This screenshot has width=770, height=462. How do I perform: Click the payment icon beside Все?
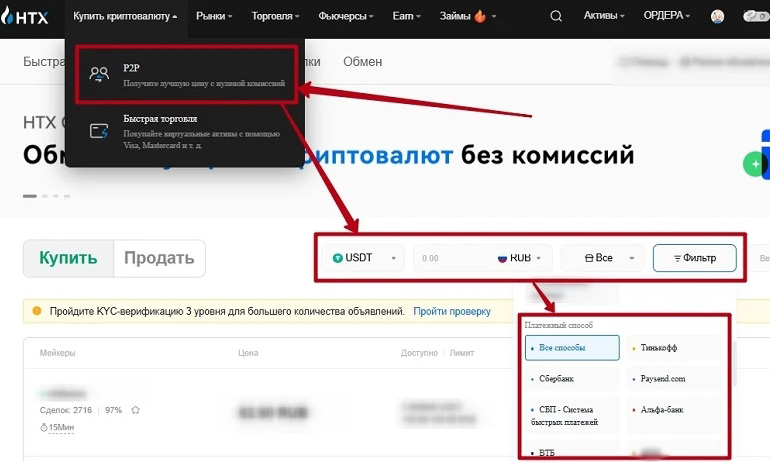click(589, 258)
